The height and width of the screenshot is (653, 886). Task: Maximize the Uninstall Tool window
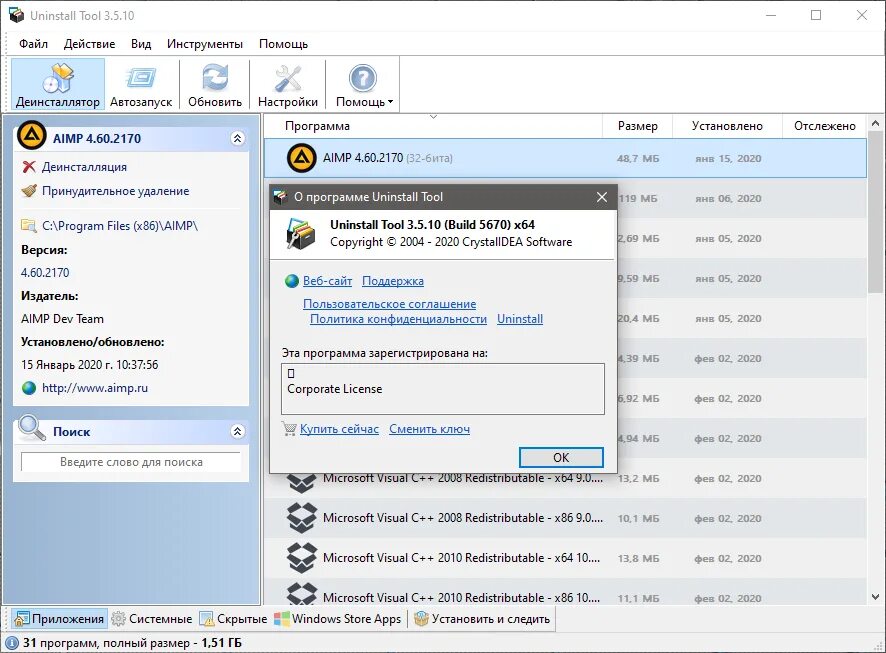click(816, 15)
